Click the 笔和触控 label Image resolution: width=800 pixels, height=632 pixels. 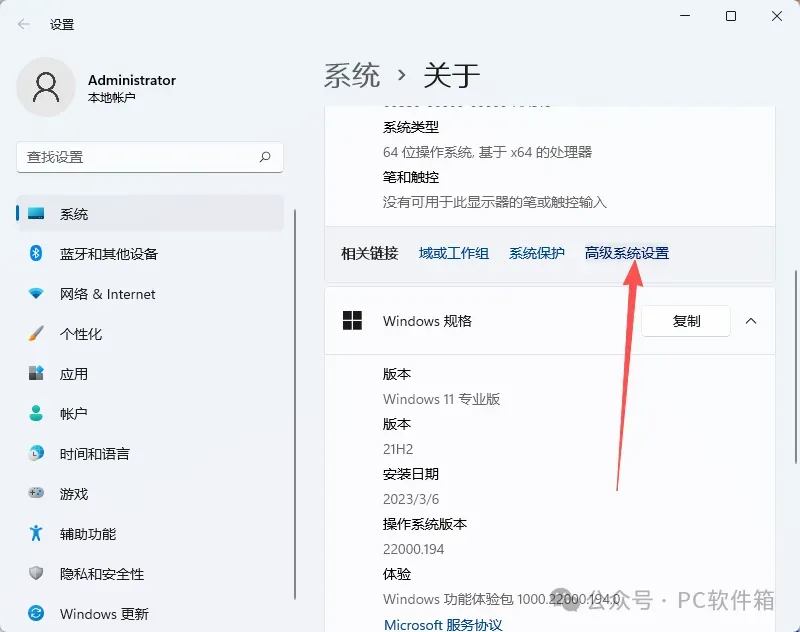tap(411, 177)
